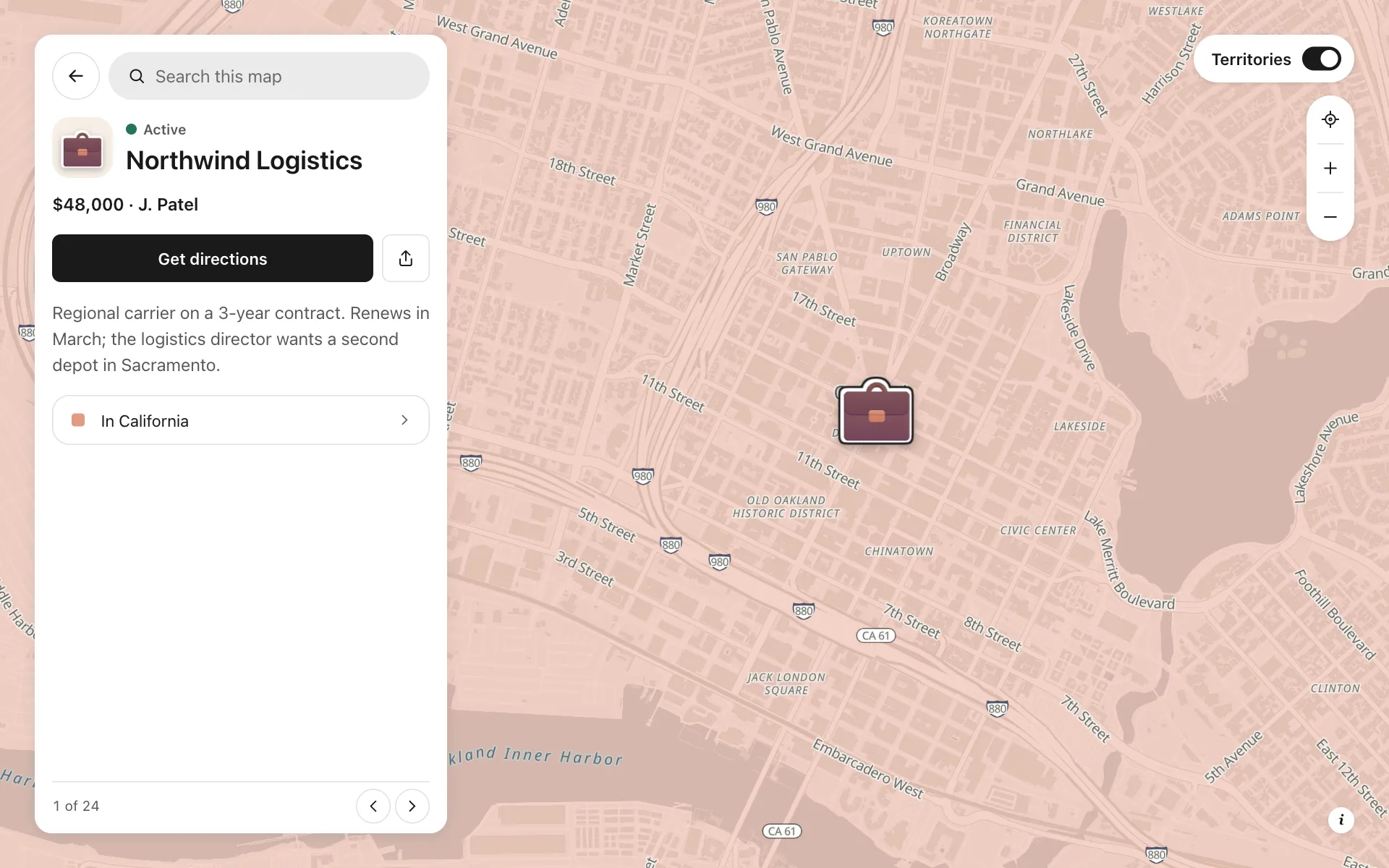Click the California territory color swatch
This screenshot has width=1389, height=868.
(x=78, y=420)
